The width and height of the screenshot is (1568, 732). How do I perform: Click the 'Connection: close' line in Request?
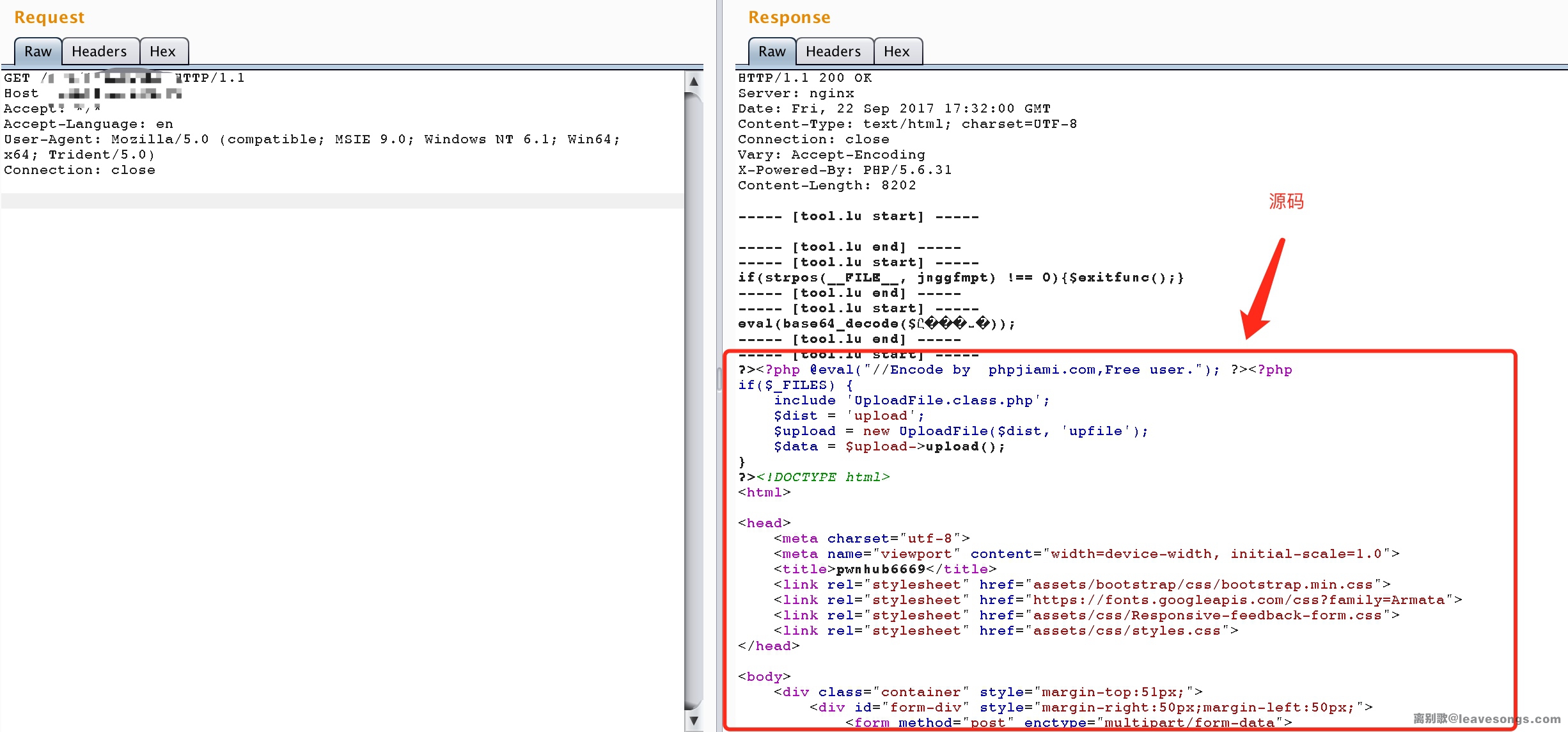coord(79,170)
